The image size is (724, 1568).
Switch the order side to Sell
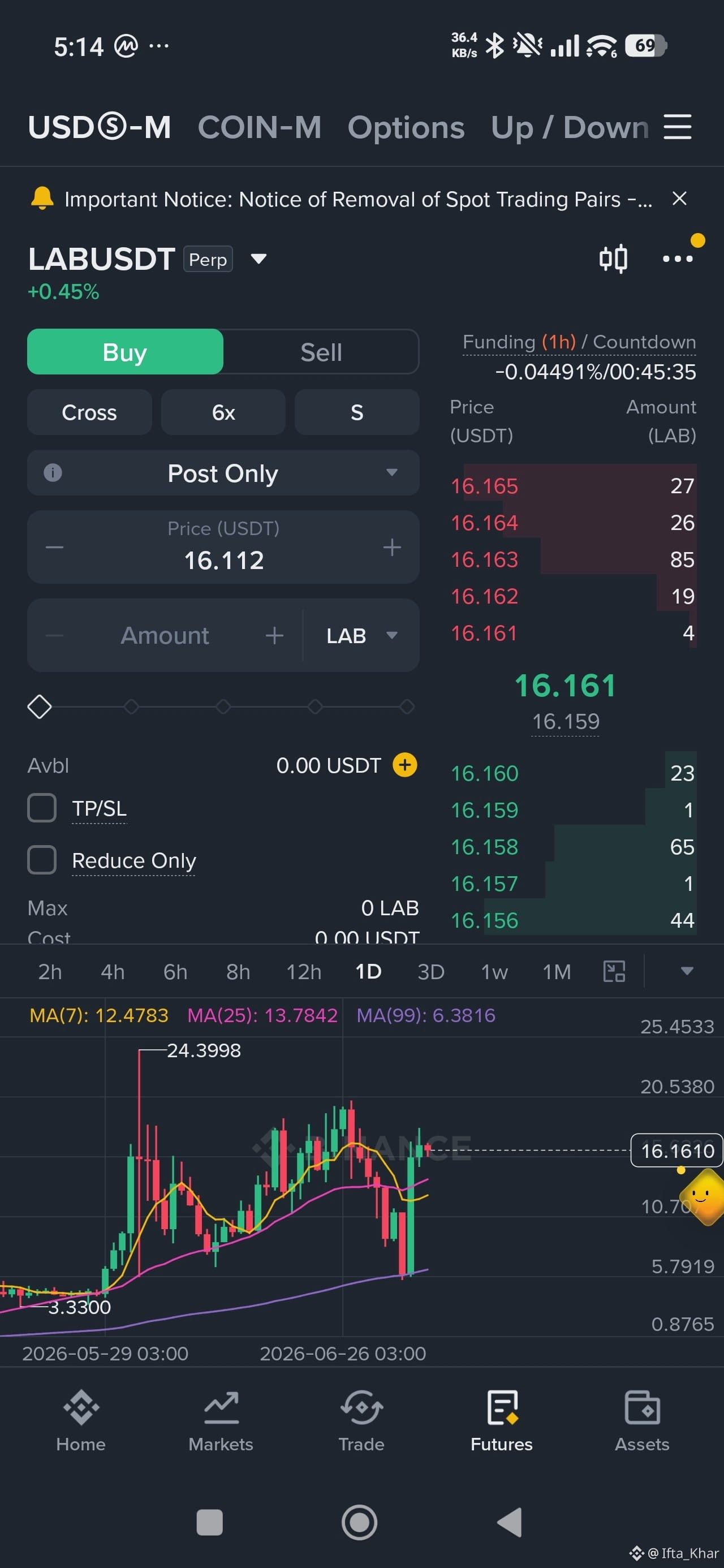tap(321, 352)
